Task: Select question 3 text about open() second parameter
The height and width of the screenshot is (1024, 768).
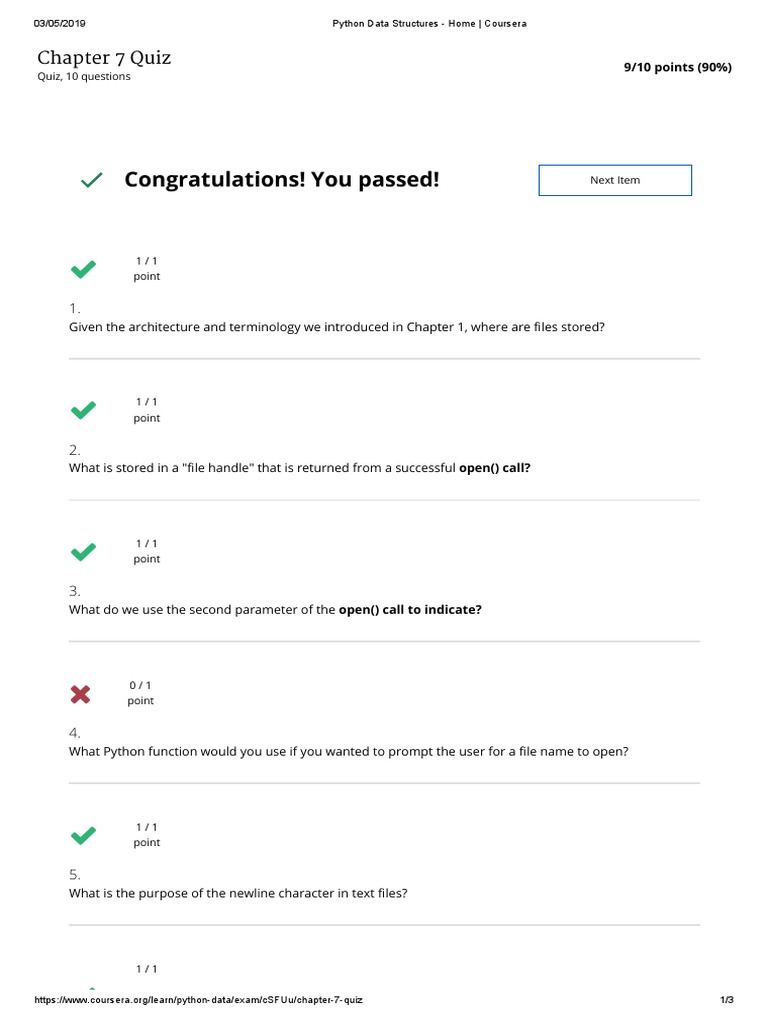Action: pos(275,609)
